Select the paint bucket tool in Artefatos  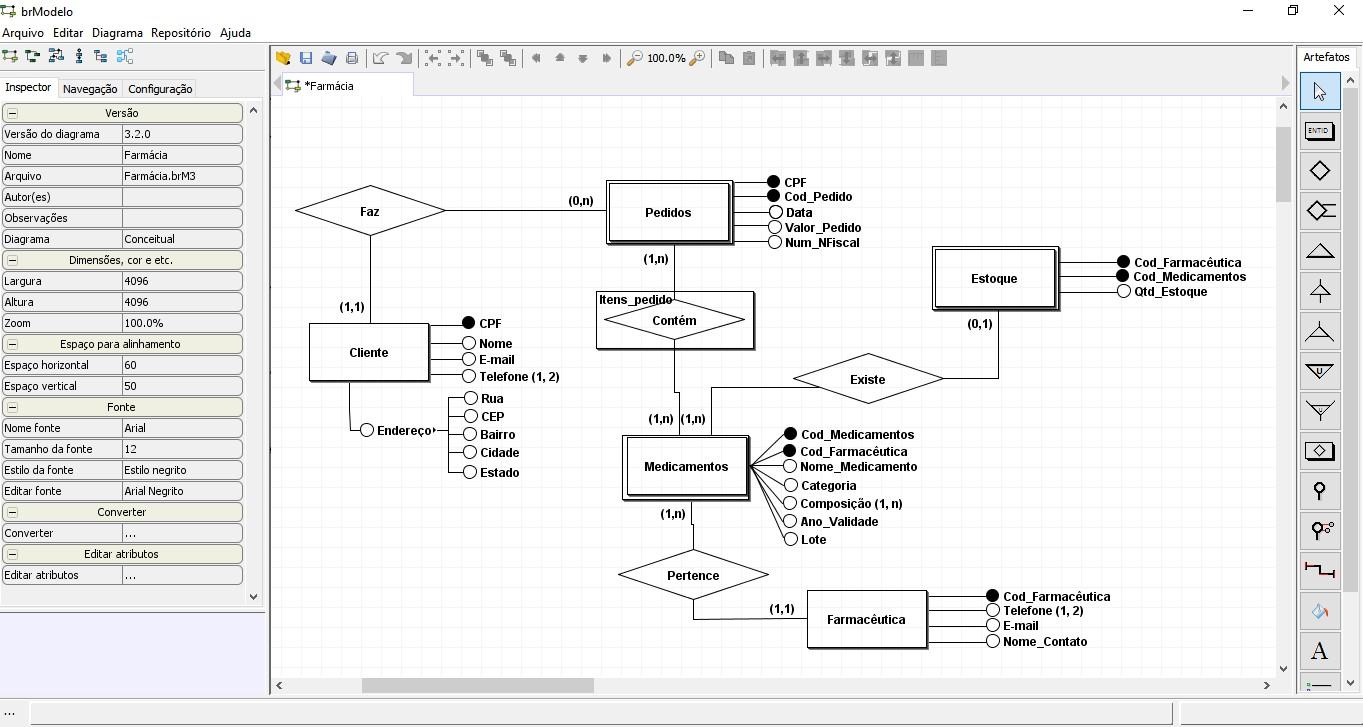[1319, 611]
